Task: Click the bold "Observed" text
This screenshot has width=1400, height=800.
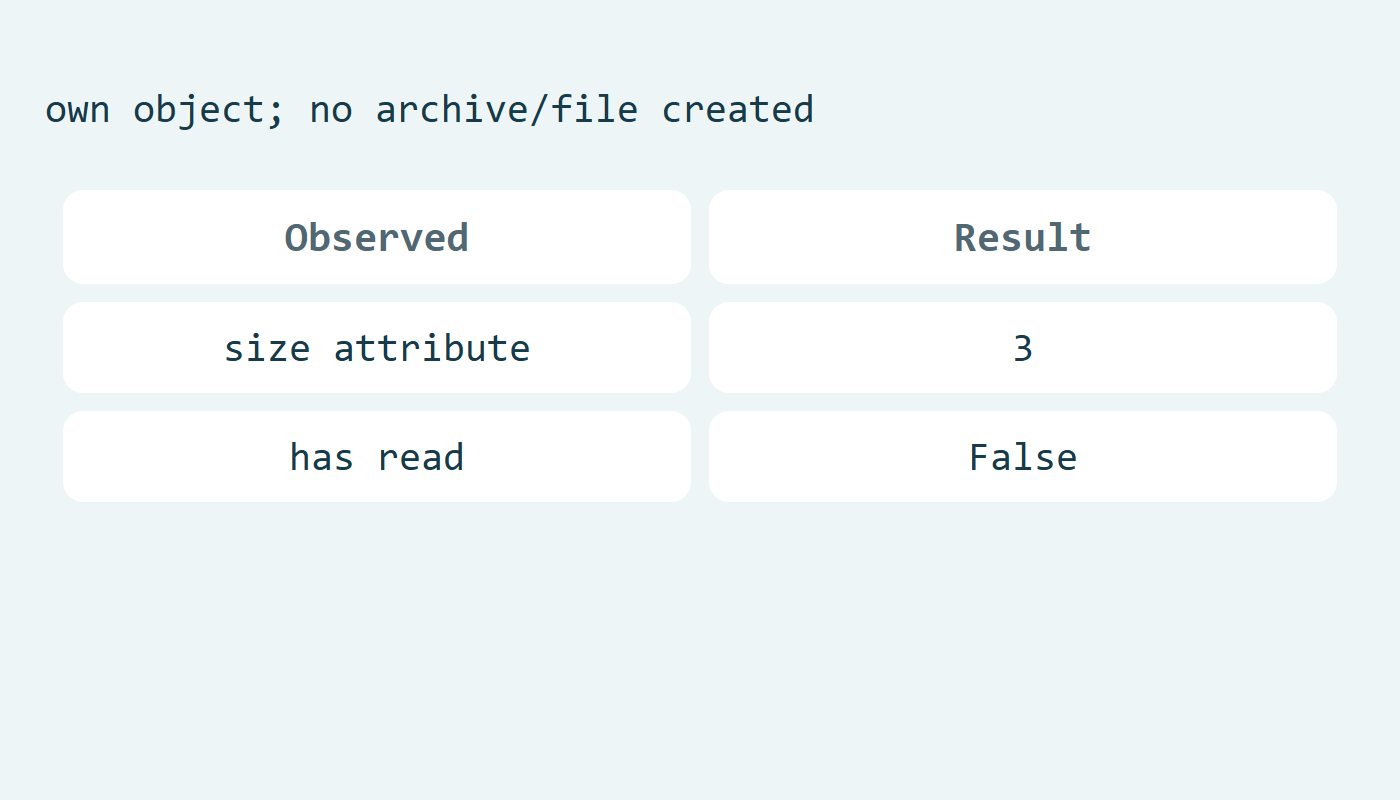Action: click(x=377, y=237)
